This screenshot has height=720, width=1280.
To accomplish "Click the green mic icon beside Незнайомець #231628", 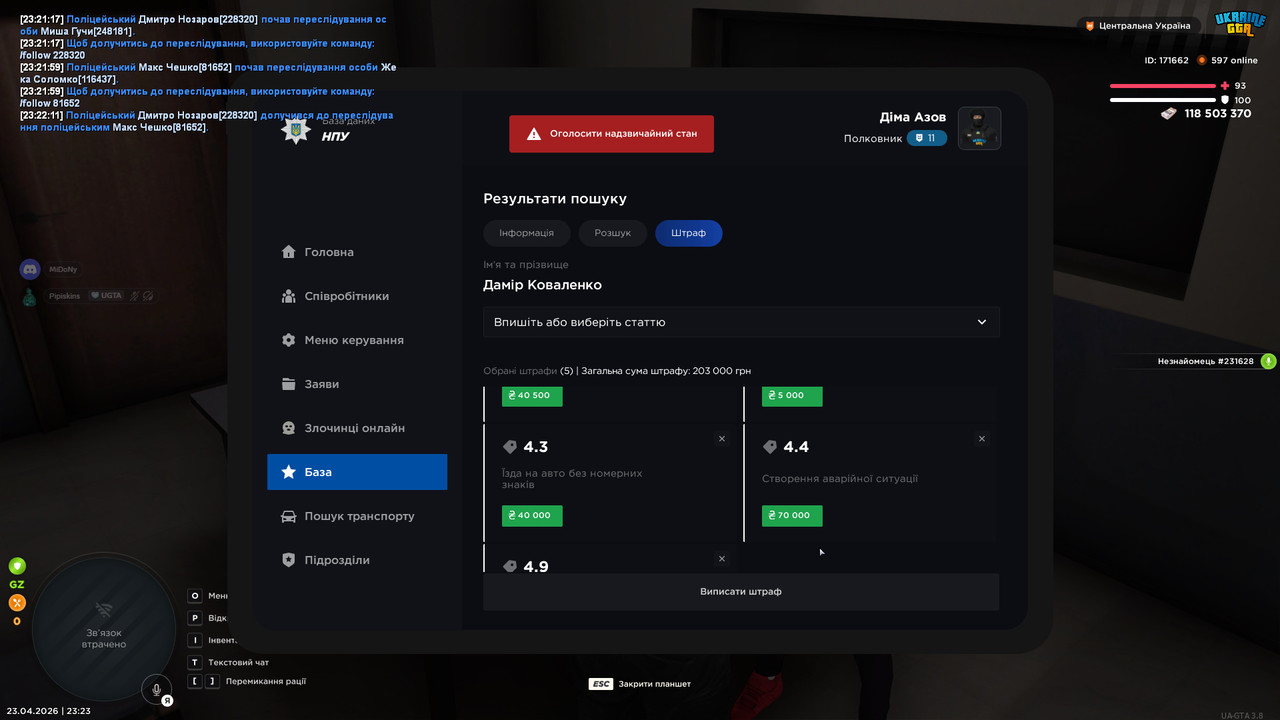I will point(1268,361).
